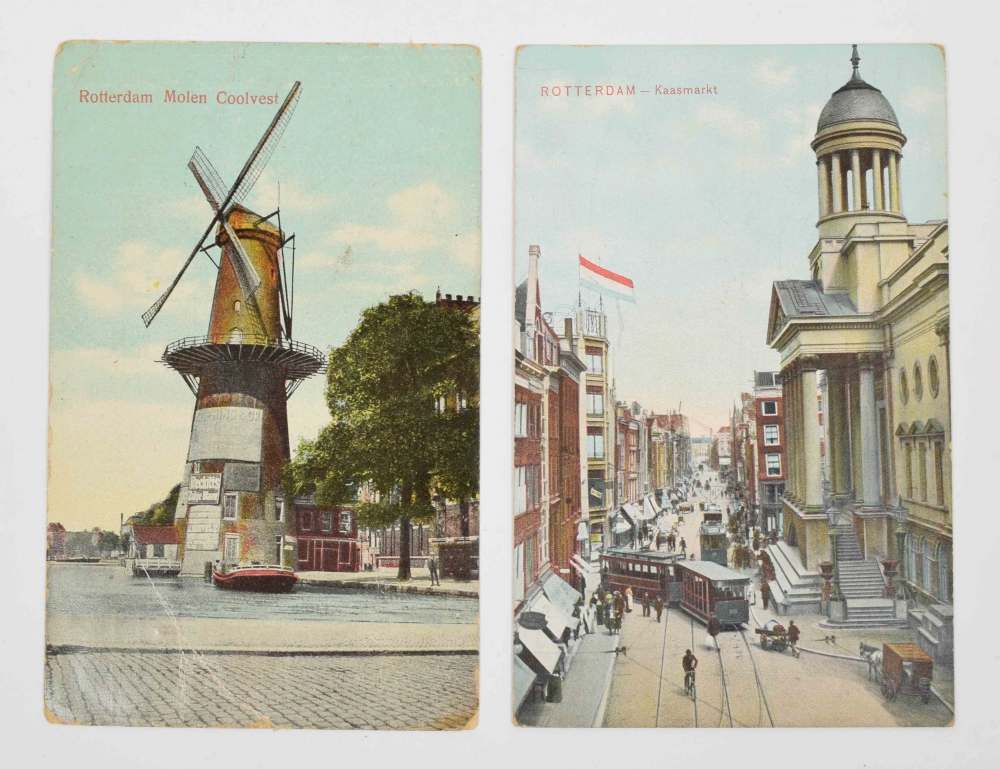Click the 'Rotterdam Molen Coolvest' caption text

179,97
